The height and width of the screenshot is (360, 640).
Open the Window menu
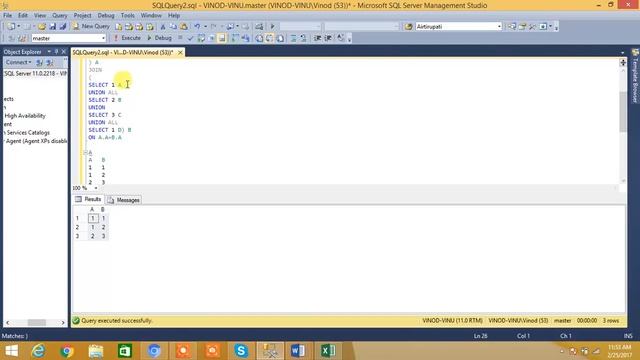[151, 16]
